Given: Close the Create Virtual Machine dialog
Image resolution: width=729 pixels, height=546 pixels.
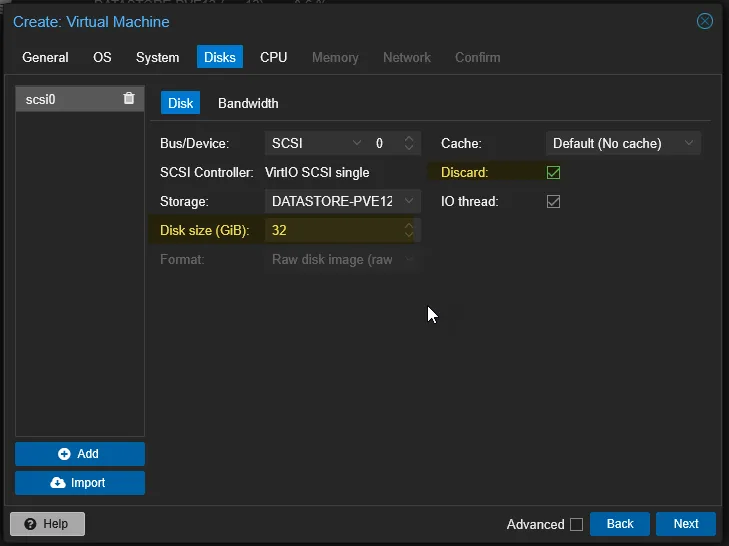Looking at the screenshot, I should [x=705, y=21].
